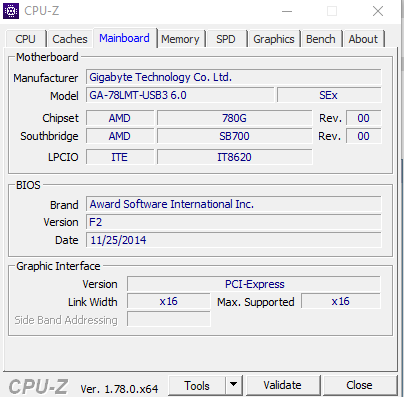This screenshot has width=404, height=397.
Task: Click the CPU-Z app icon in title bar
Action: tap(11, 11)
